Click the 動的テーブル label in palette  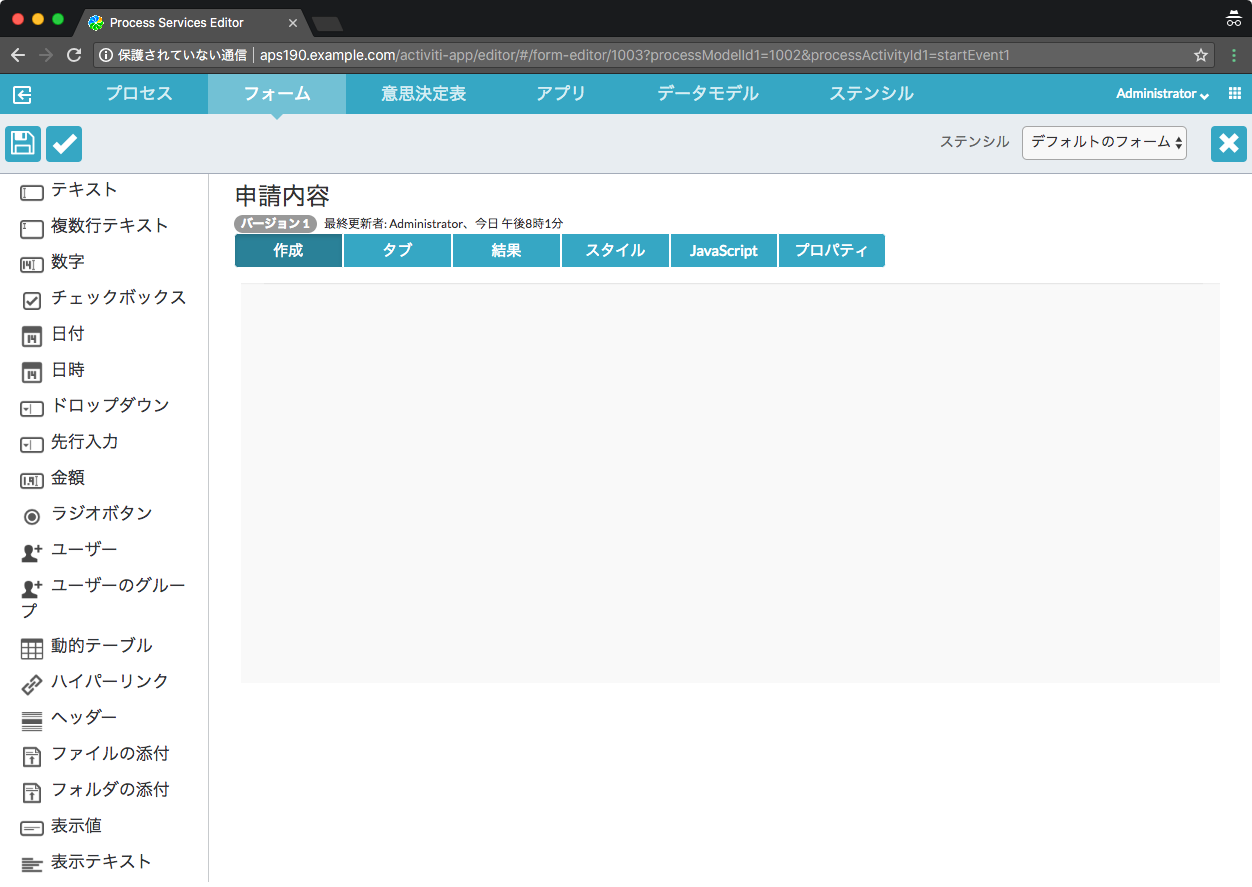pyautogui.click(x=102, y=646)
